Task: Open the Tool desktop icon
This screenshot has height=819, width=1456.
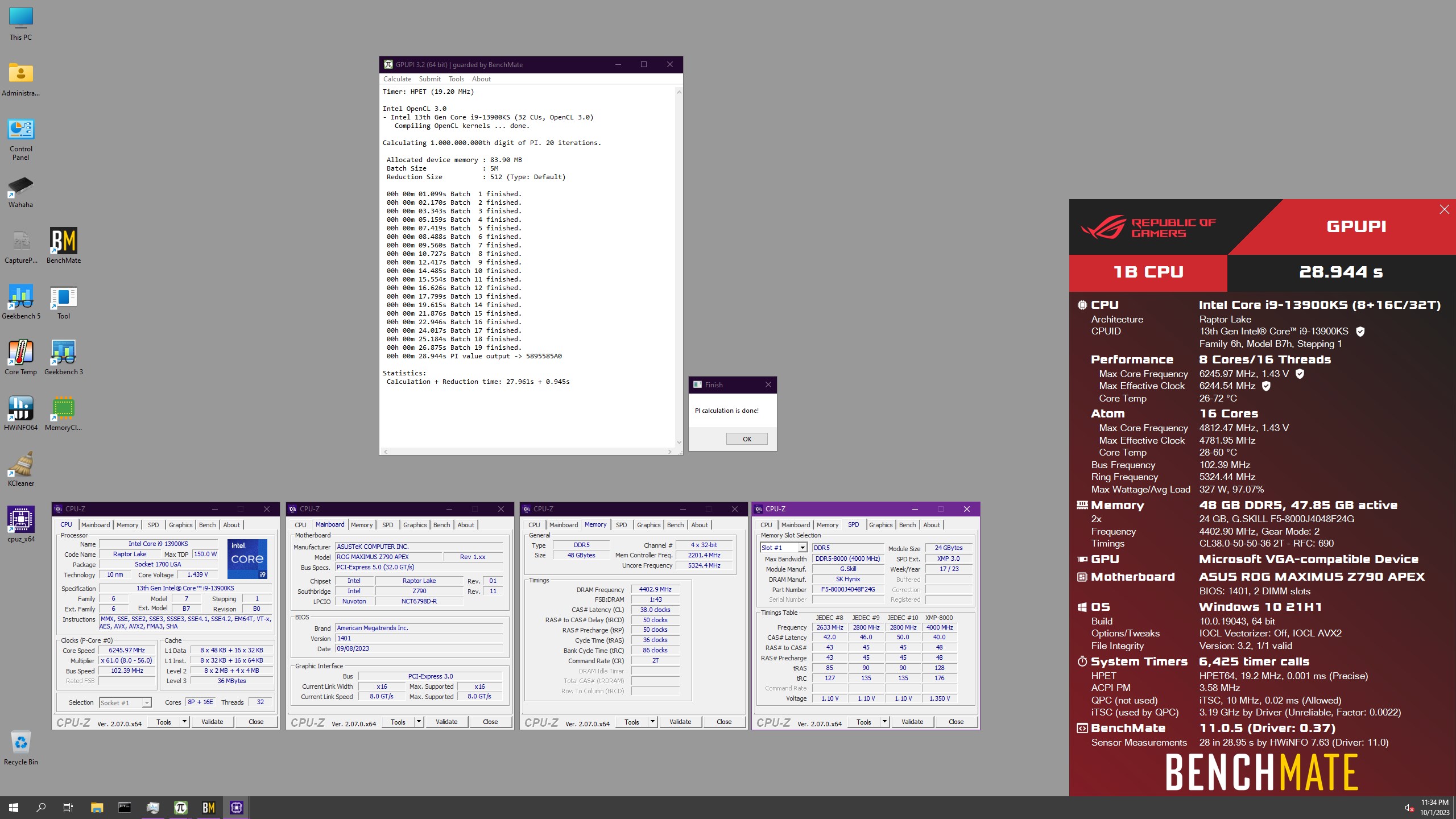Action: pyautogui.click(x=64, y=303)
